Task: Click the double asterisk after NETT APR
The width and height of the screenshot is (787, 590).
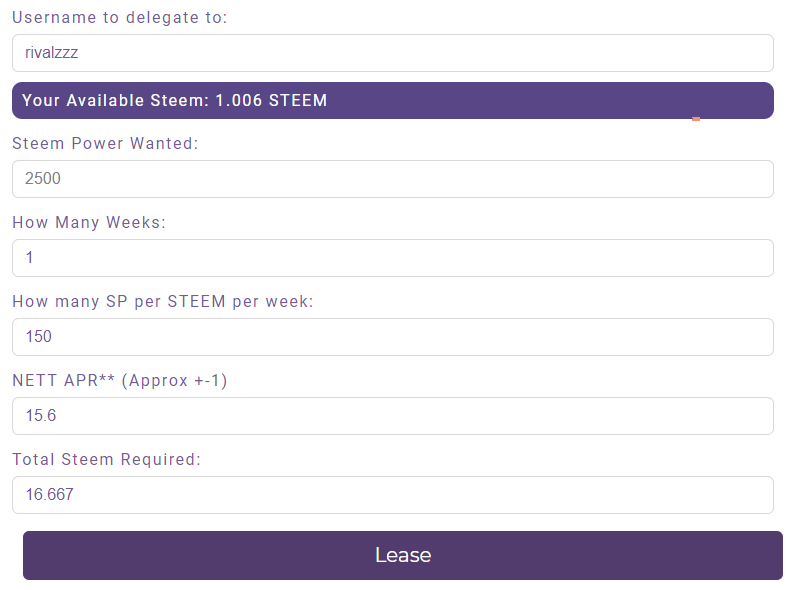Action: tap(106, 378)
